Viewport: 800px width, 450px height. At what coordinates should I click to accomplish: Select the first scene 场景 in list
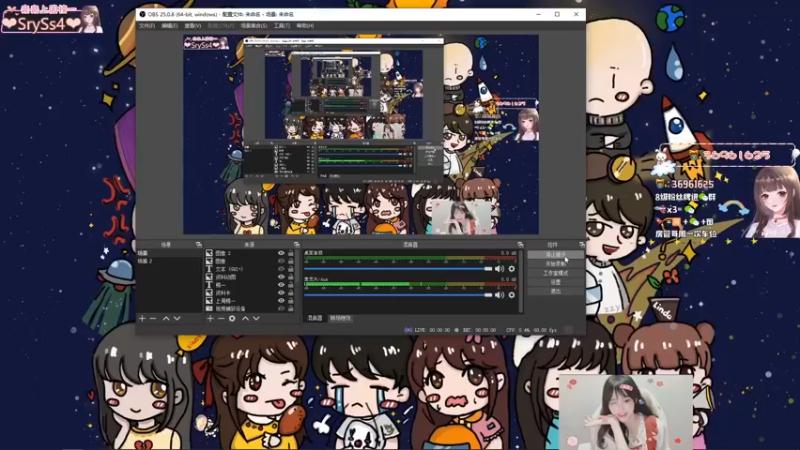(169, 253)
